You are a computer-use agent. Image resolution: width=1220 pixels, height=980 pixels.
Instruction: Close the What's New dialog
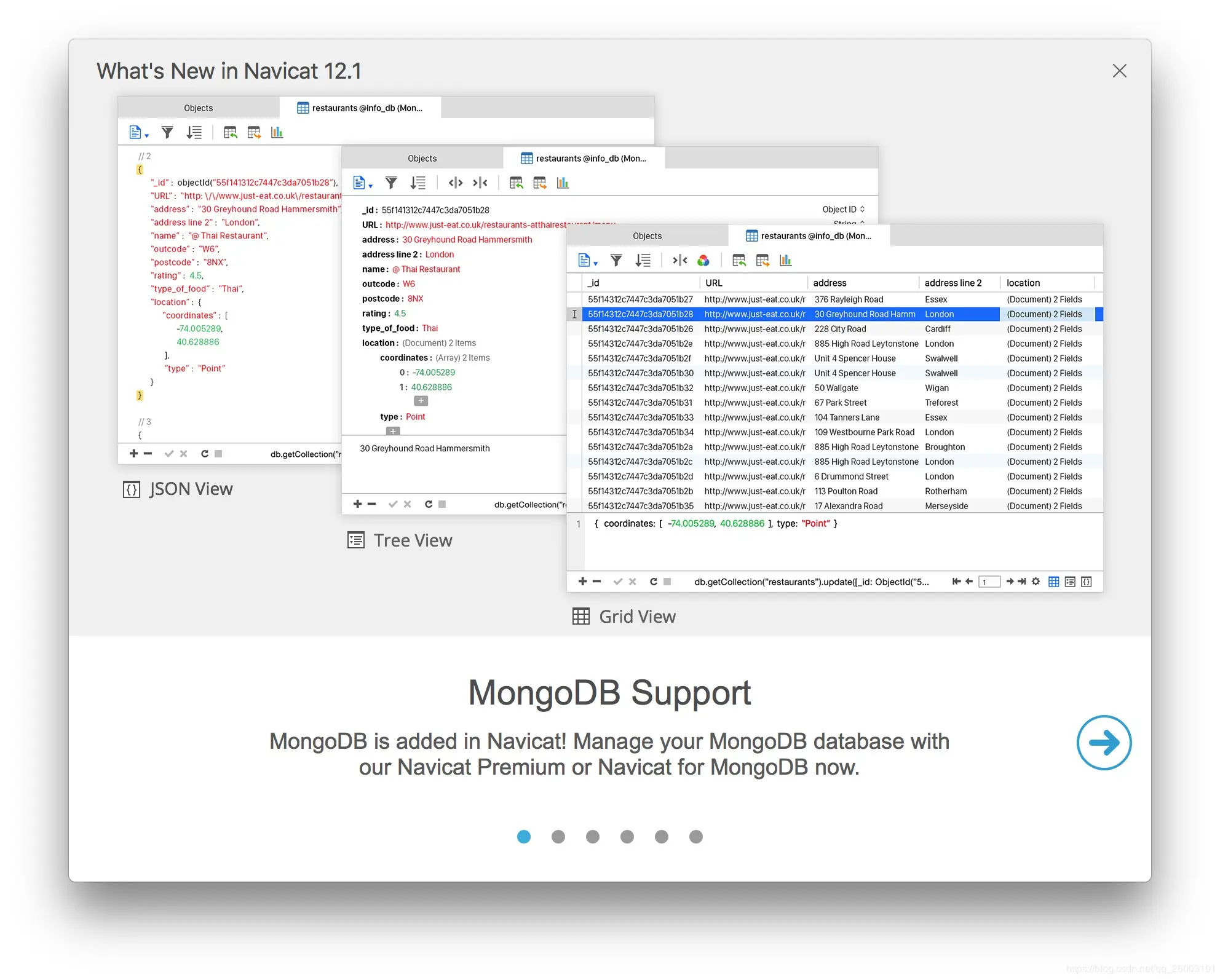(1119, 71)
